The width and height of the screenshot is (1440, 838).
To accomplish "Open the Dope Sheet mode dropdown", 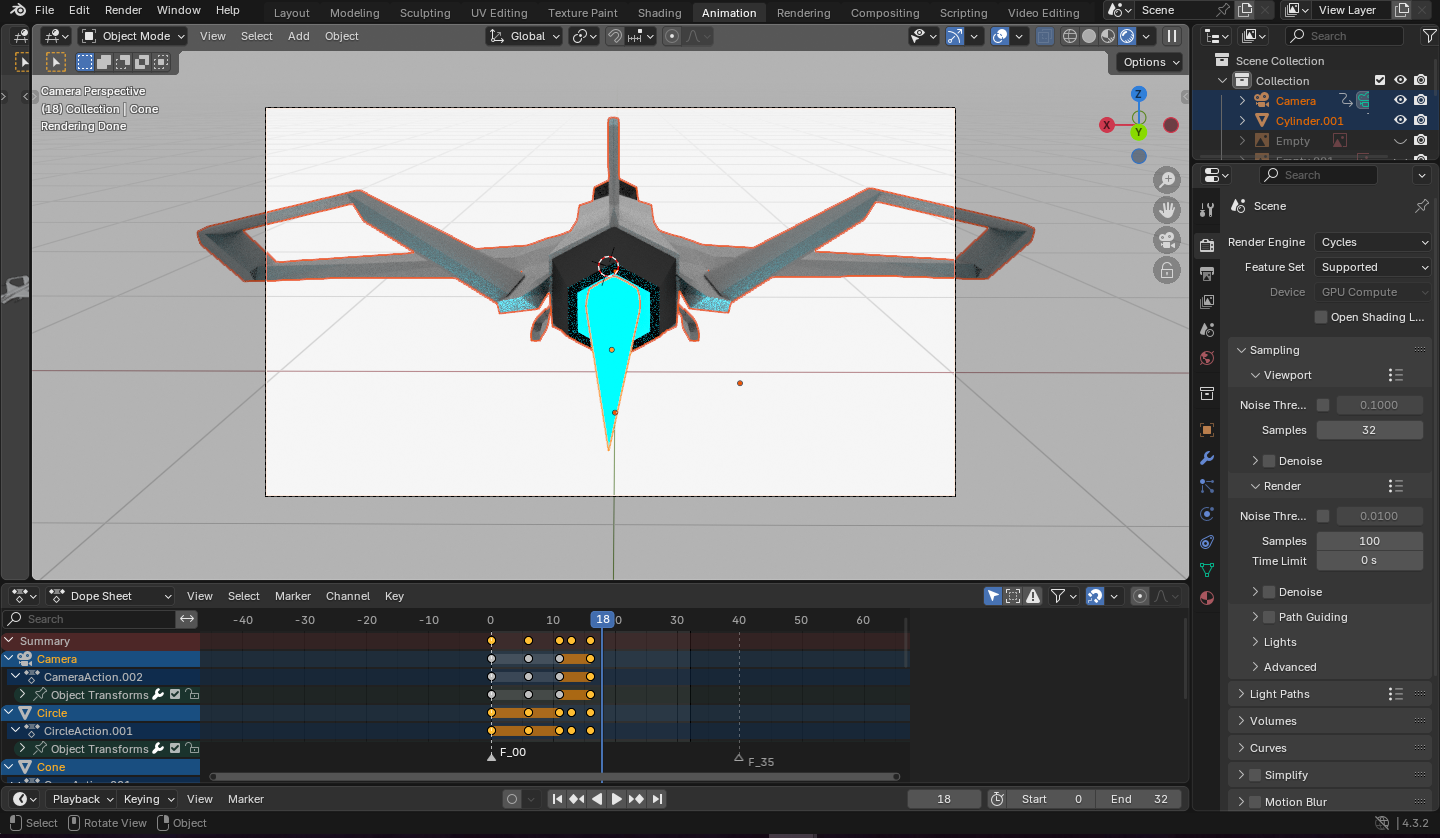I will pos(111,596).
